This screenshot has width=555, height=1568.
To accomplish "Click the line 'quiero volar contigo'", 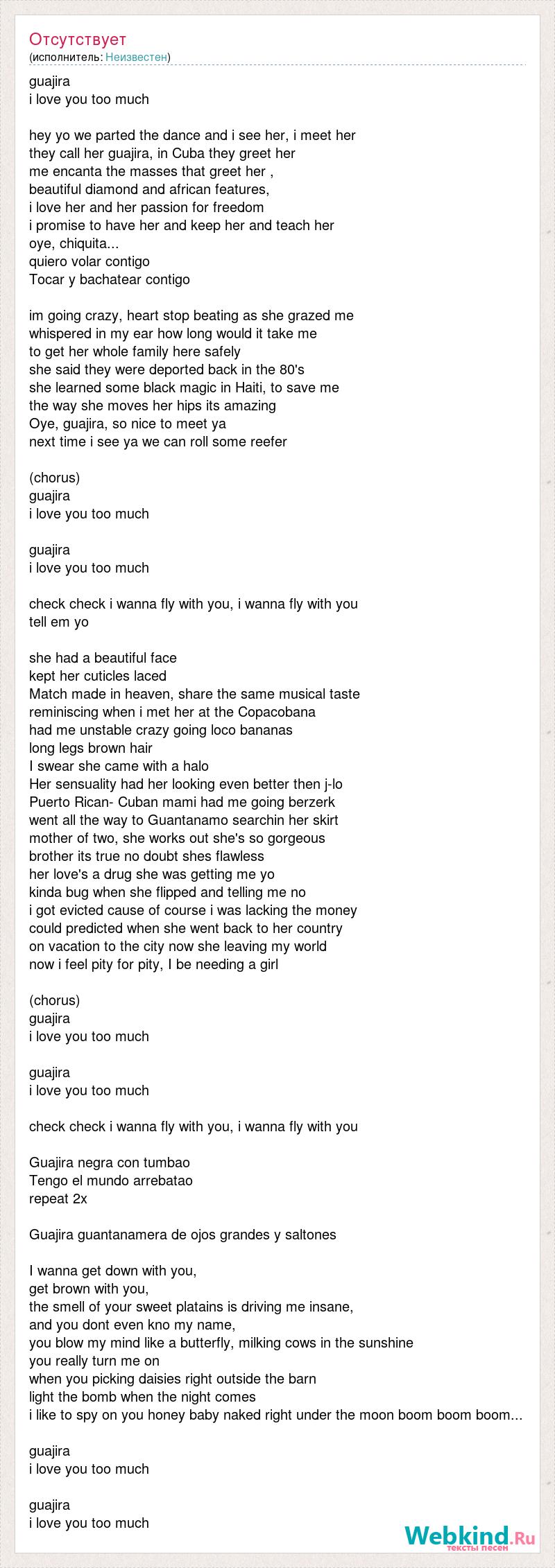I will (89, 261).
